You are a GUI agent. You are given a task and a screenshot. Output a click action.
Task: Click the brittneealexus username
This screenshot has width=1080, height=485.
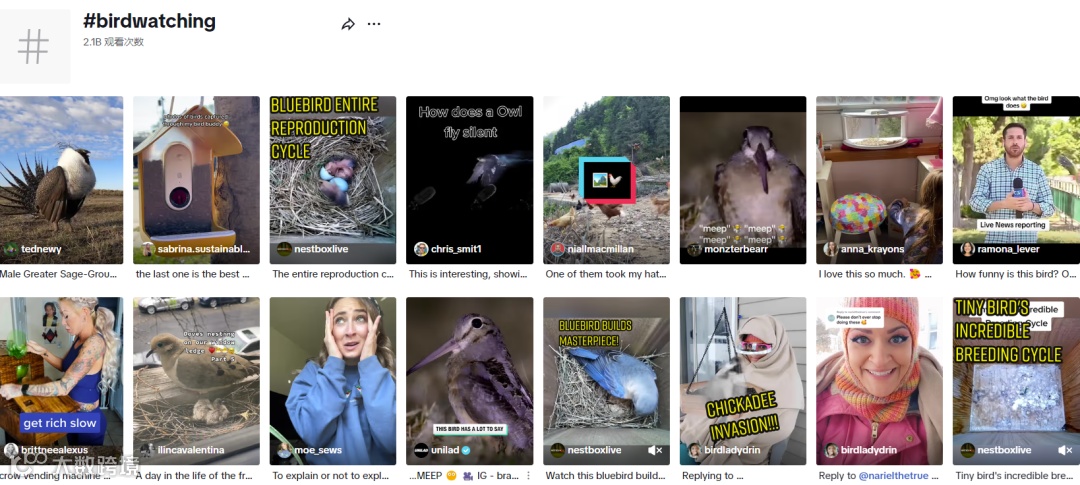click(54, 451)
